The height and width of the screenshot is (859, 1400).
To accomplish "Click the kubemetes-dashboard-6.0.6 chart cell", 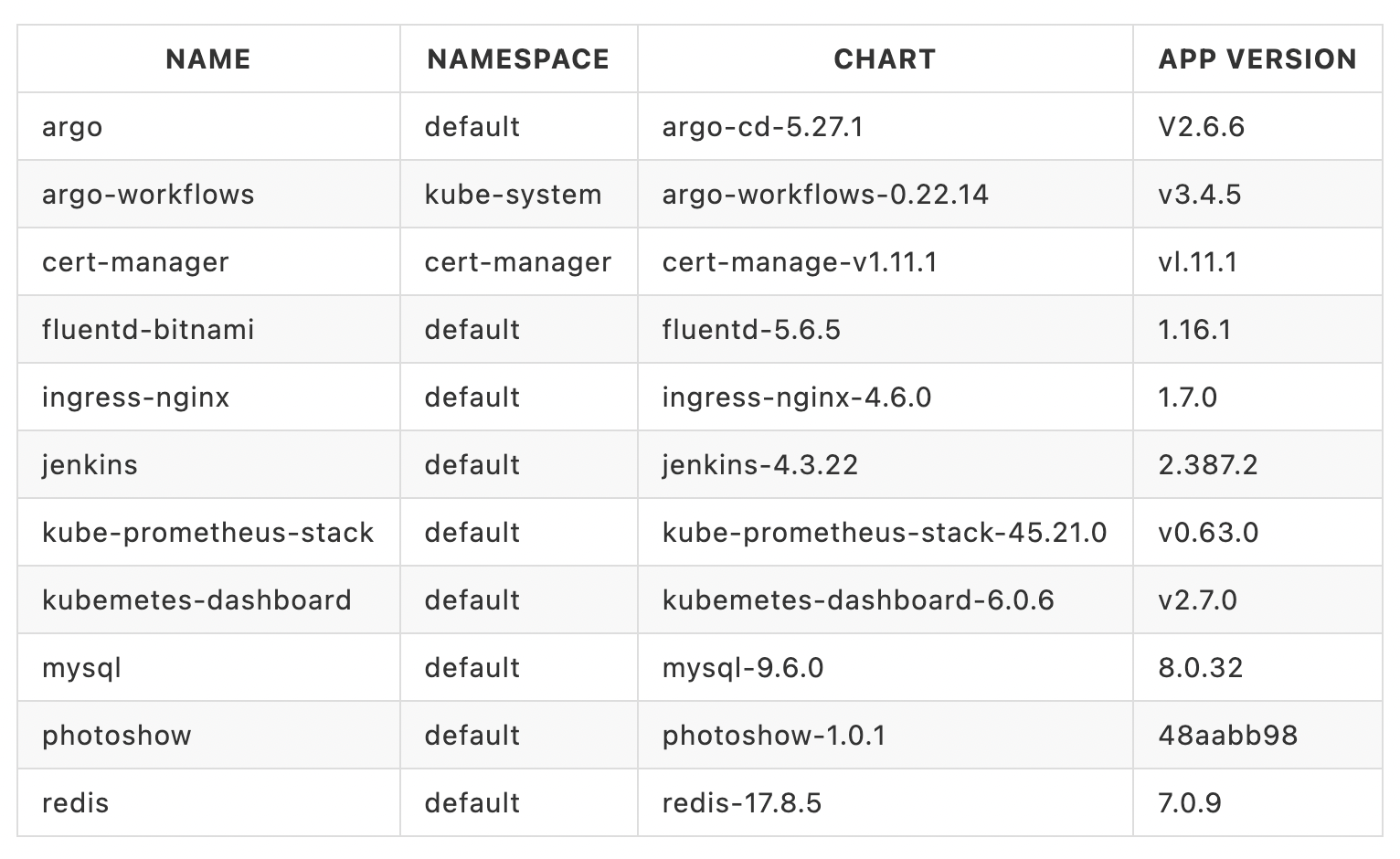I will pyautogui.click(x=858, y=600).
